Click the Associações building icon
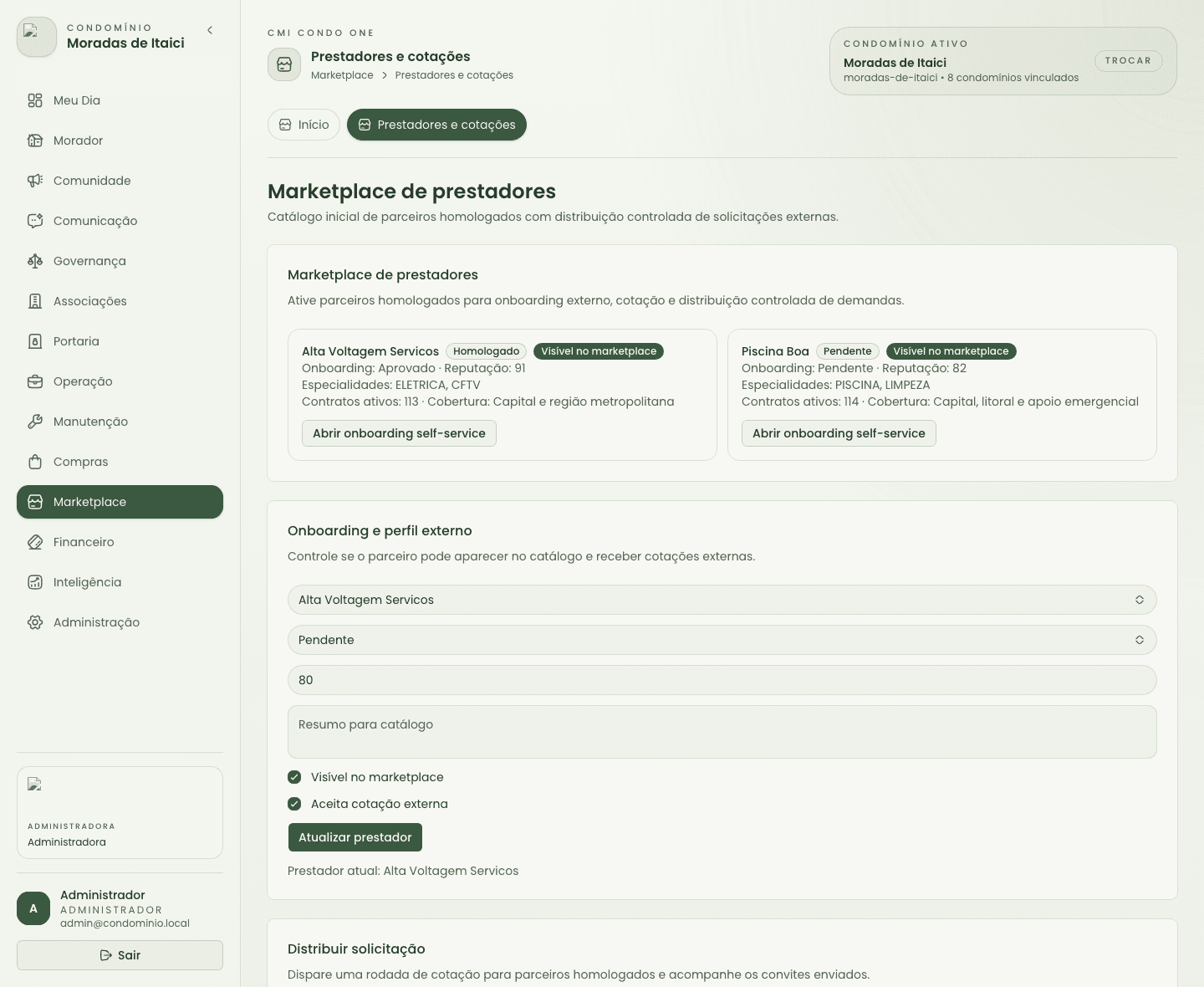 coord(35,301)
